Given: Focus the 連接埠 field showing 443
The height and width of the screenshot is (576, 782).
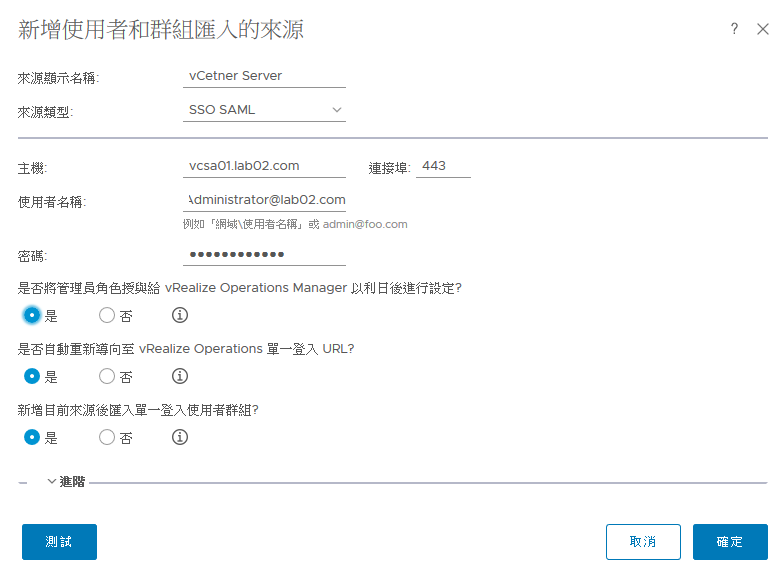Looking at the screenshot, I should coord(443,167).
